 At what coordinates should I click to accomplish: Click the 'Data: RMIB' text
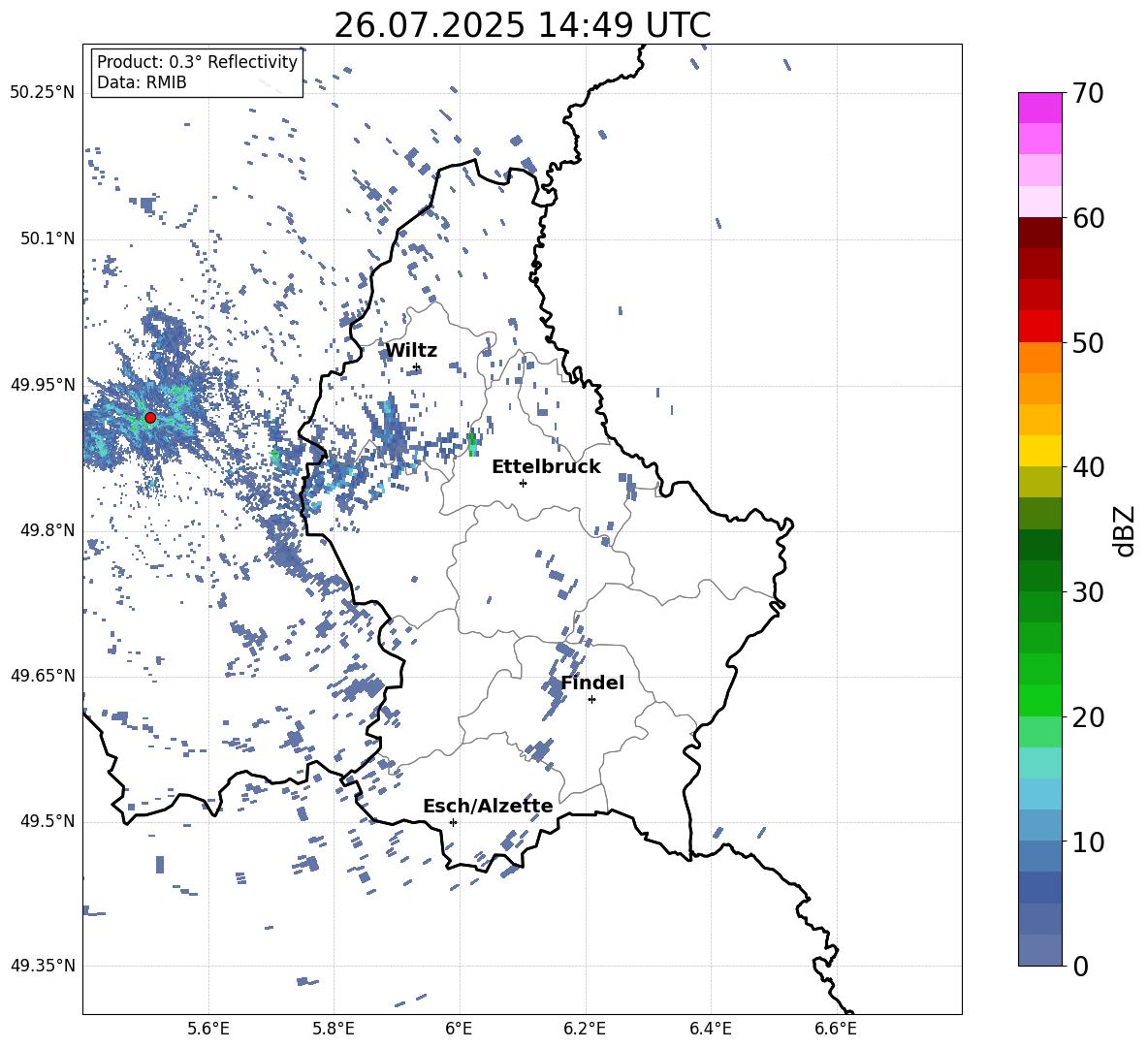142,82
